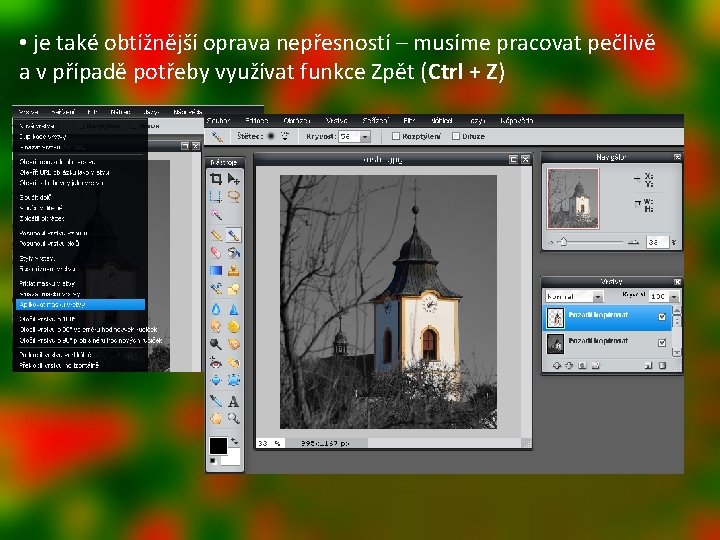The width and height of the screenshot is (720, 540).
Task: Click the Navigator zoom percentage field
Action: tap(656, 242)
